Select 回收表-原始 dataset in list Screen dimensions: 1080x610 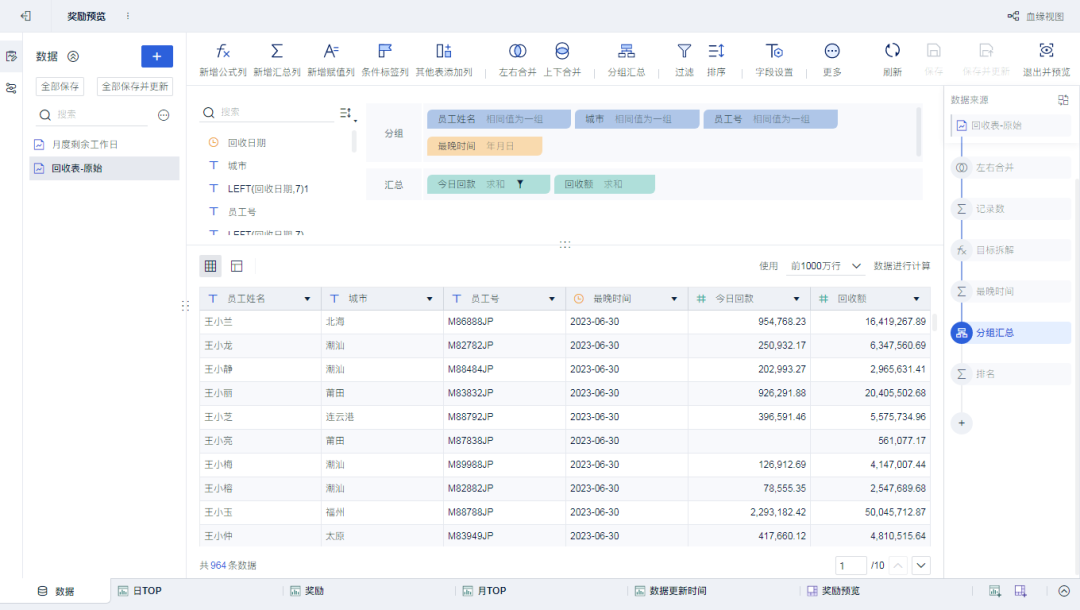(x=104, y=168)
